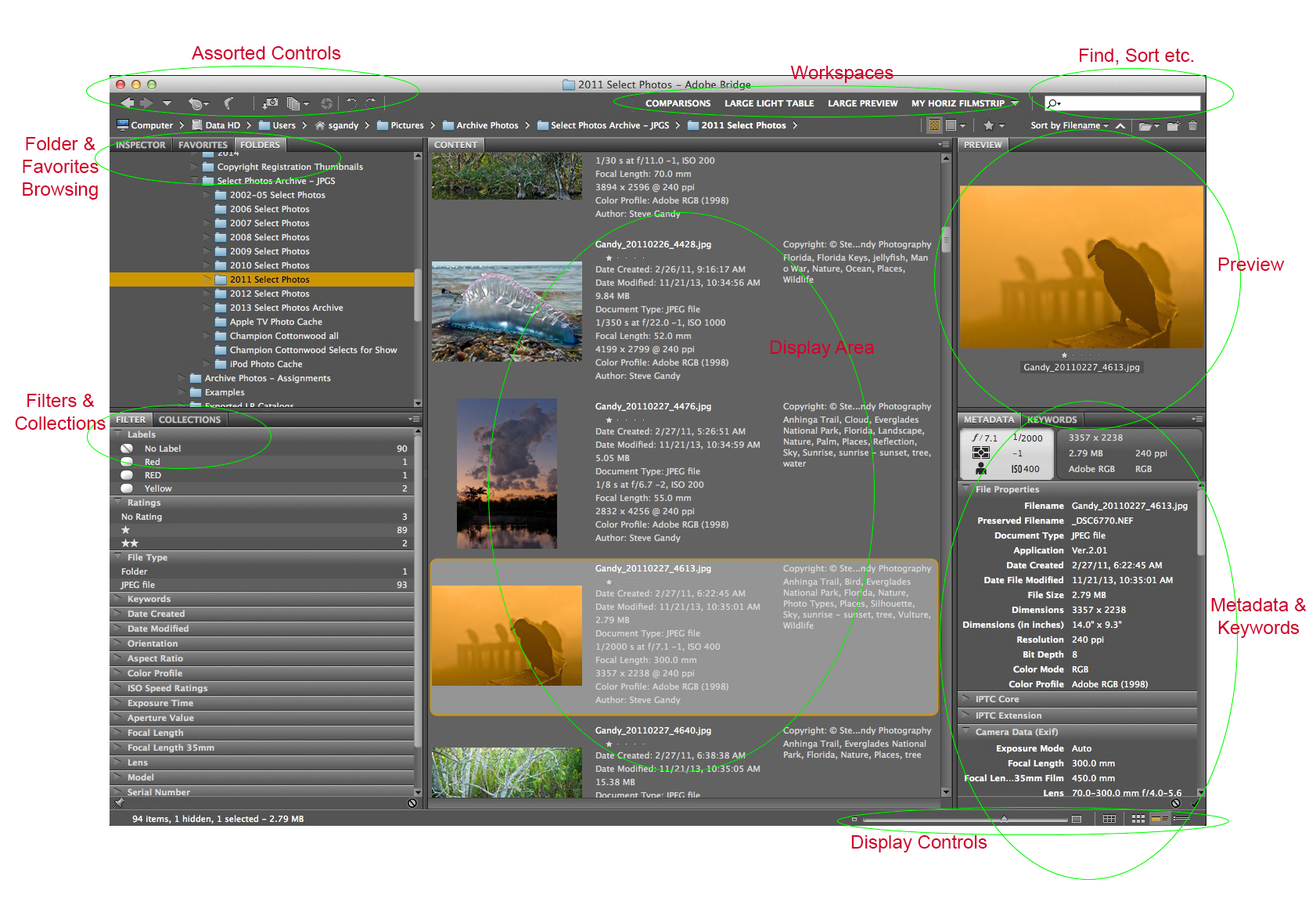
Task: Select the Comparisons workspace
Action: [678, 103]
